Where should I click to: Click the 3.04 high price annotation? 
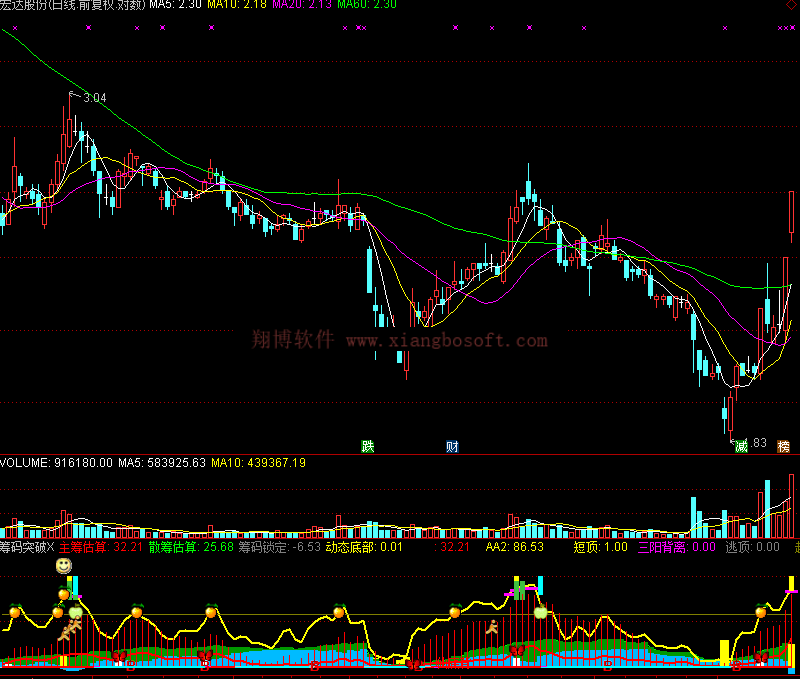coord(94,98)
